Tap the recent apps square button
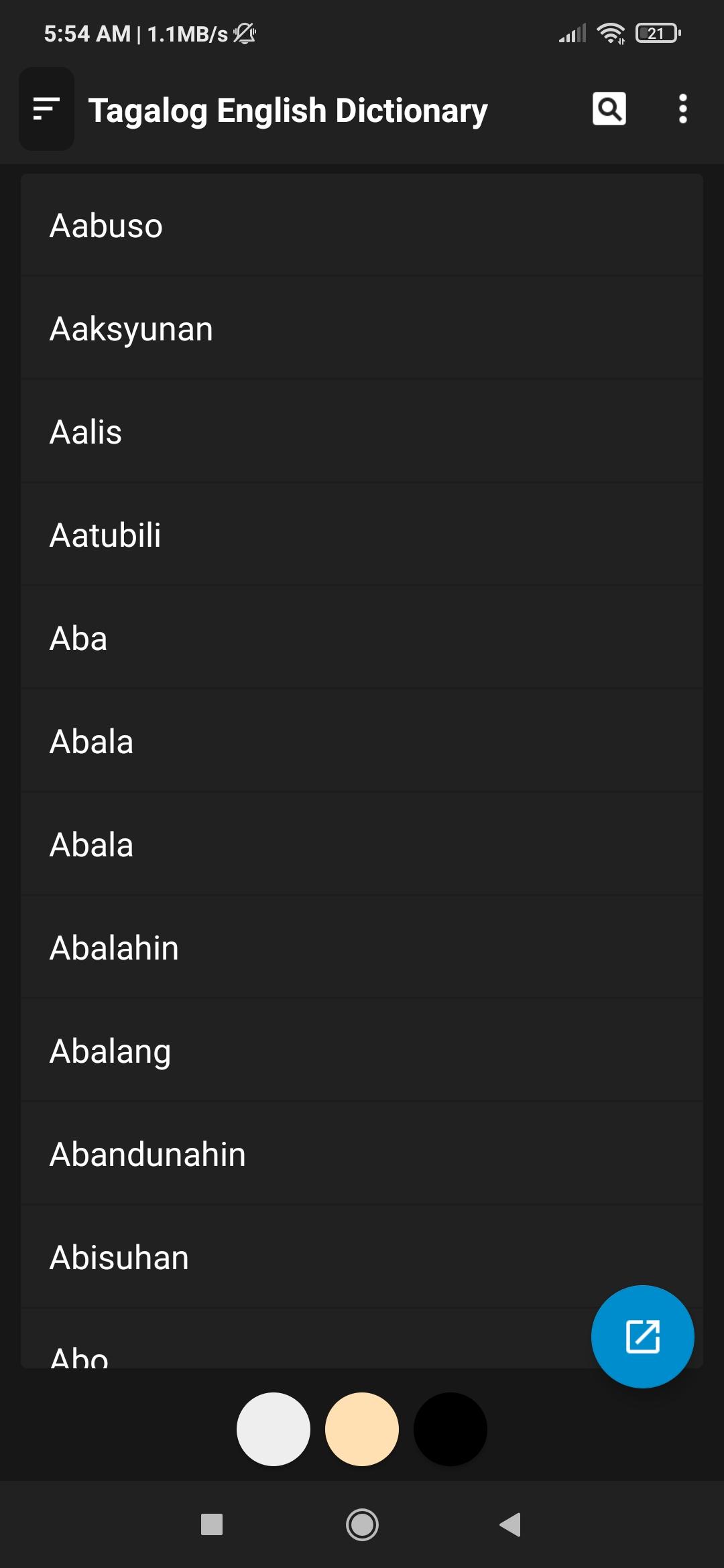 212,1524
